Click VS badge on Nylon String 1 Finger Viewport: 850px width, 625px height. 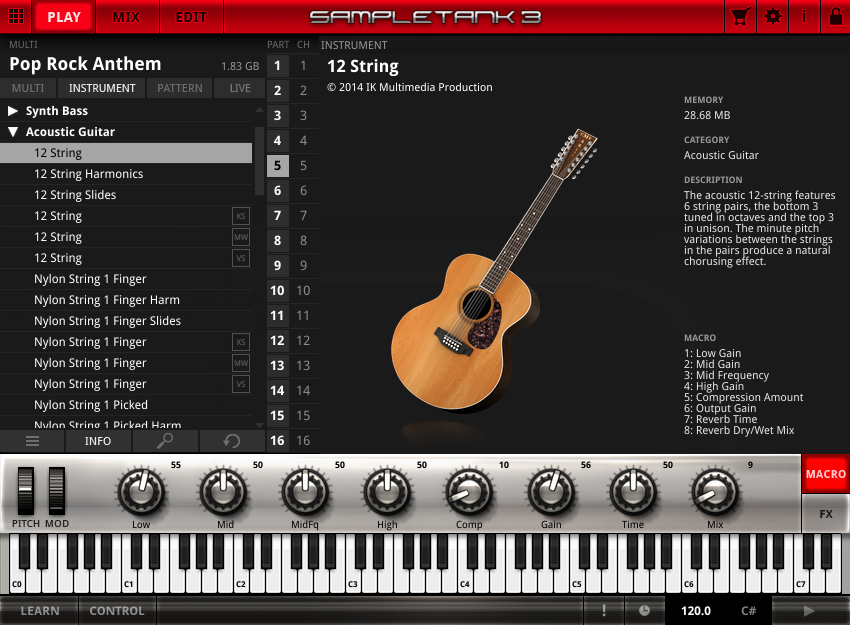(241, 384)
